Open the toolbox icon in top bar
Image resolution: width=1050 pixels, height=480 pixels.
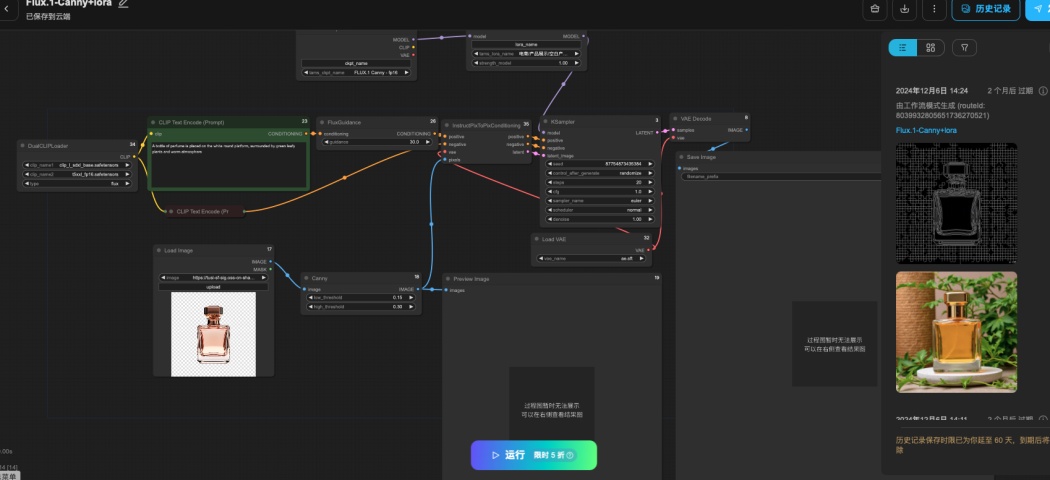click(x=875, y=9)
